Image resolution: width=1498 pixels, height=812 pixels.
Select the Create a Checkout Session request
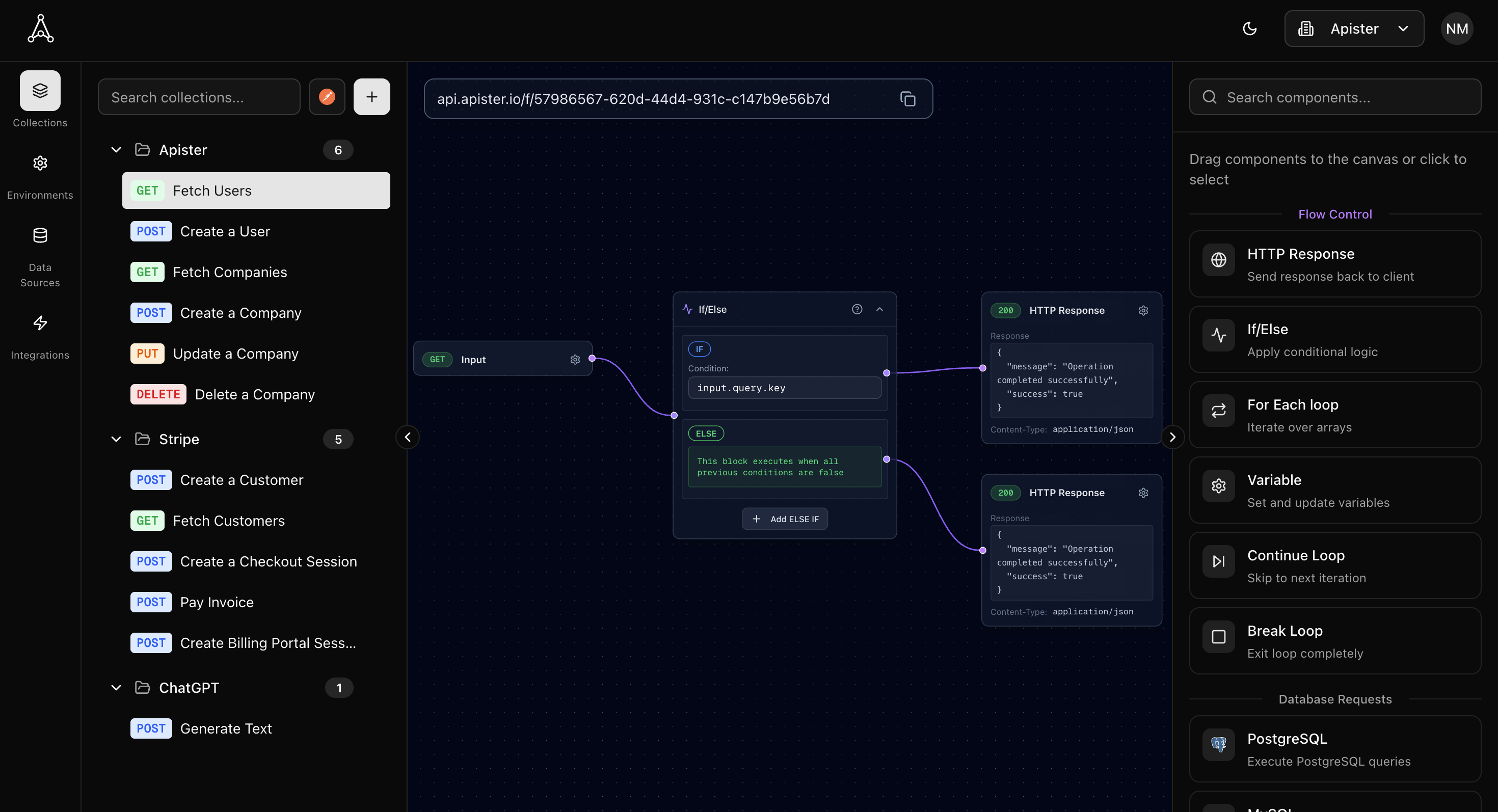[x=268, y=561]
